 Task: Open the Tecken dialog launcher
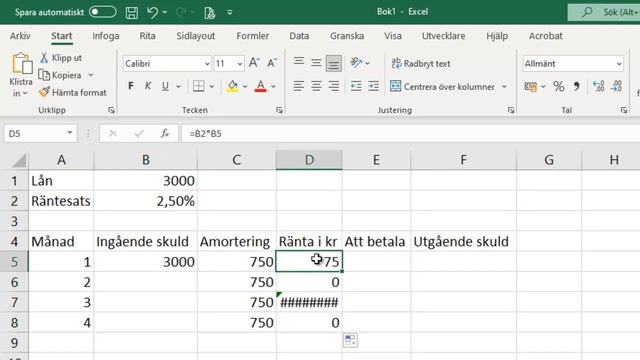[x=279, y=110]
